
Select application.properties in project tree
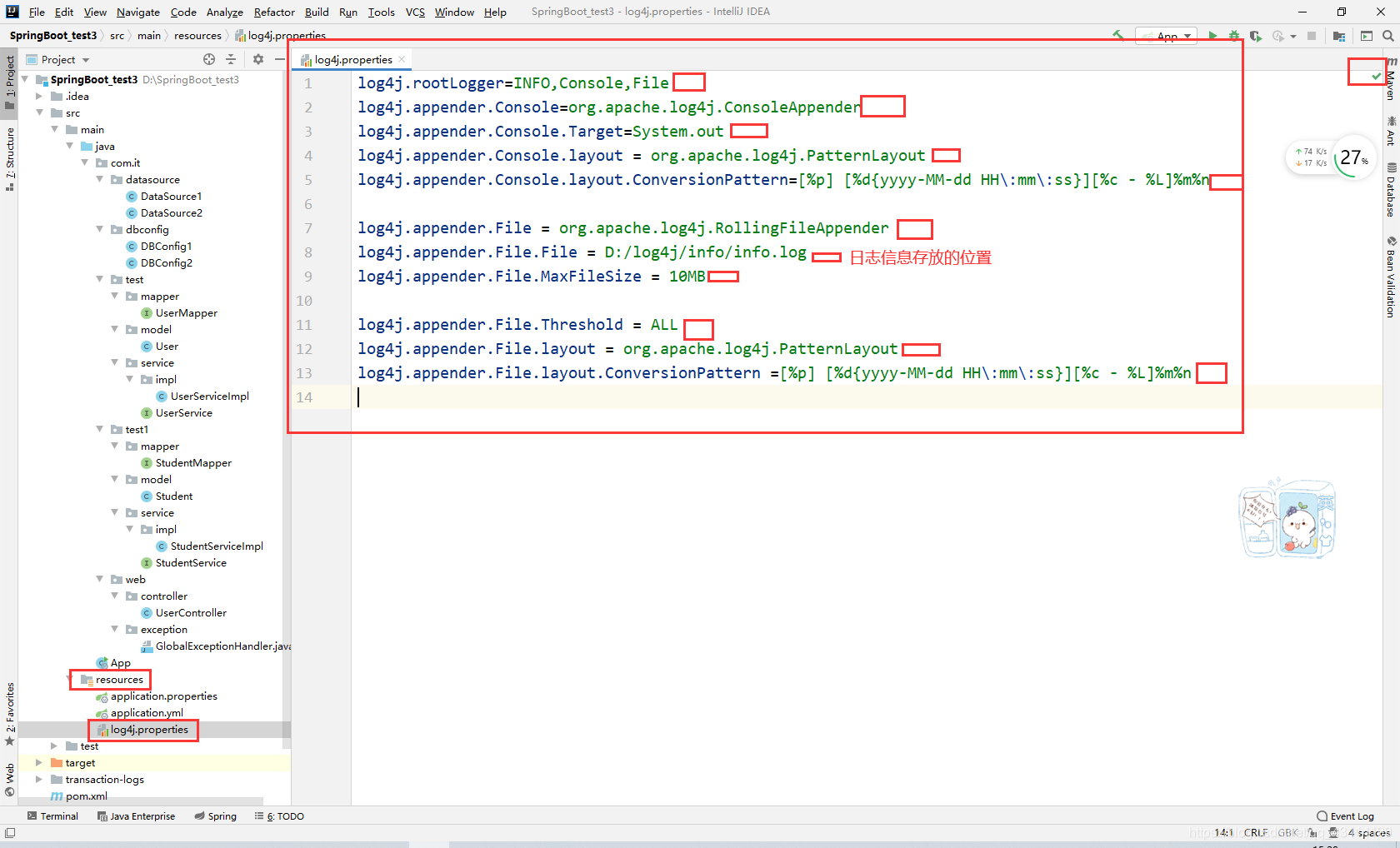(x=163, y=696)
